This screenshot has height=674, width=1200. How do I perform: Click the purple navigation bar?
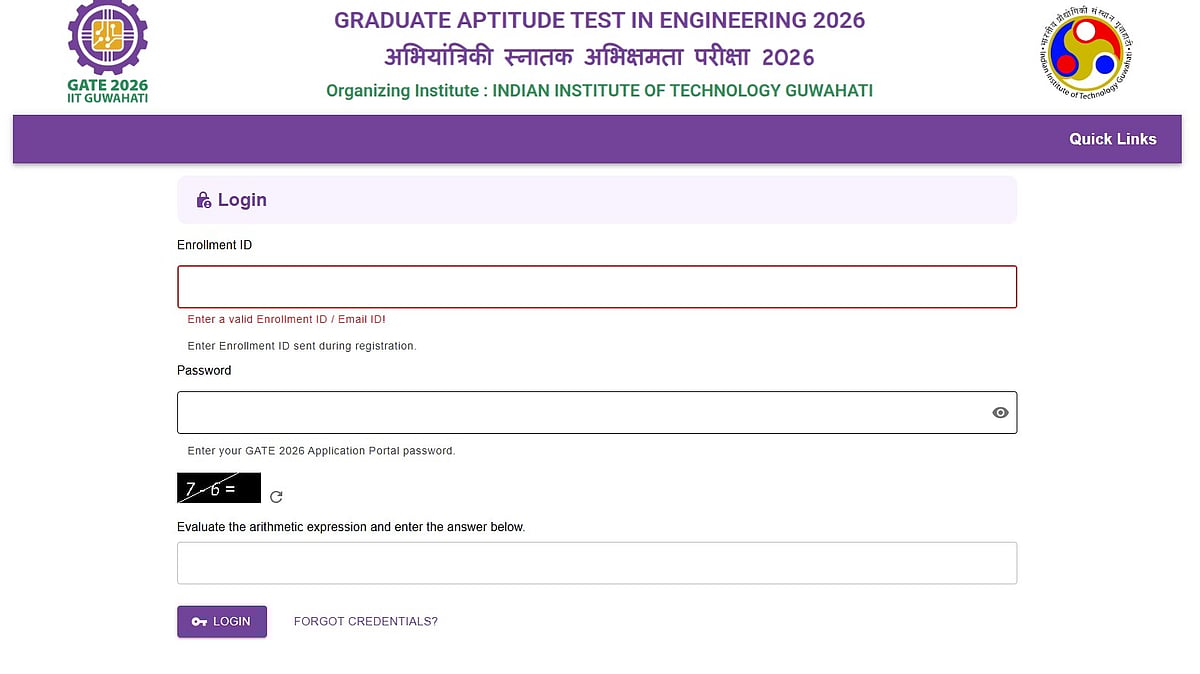click(600, 139)
